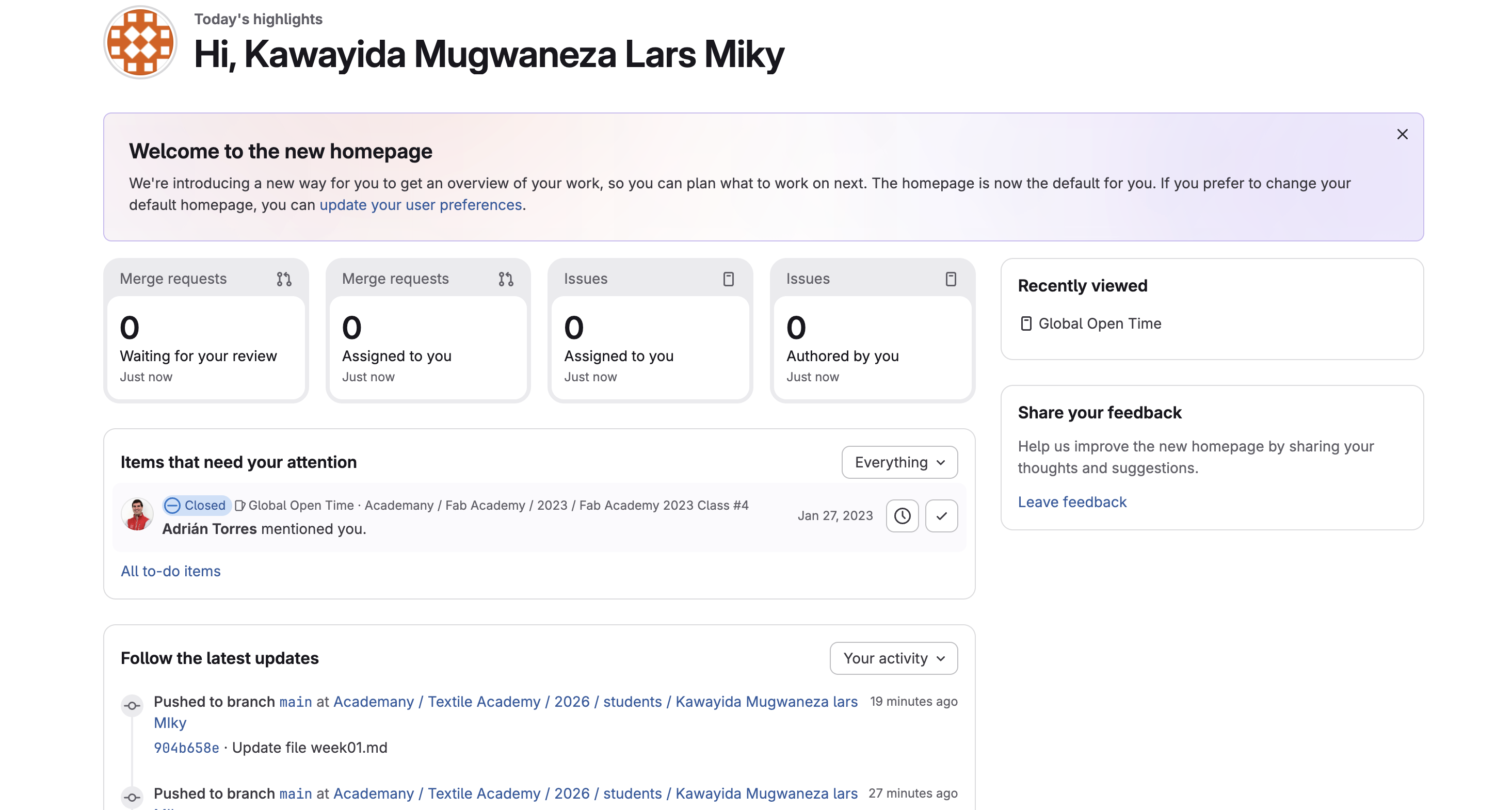1512x810 pixels.
Task: Dismiss the welcome homepage banner
Action: (1402, 135)
